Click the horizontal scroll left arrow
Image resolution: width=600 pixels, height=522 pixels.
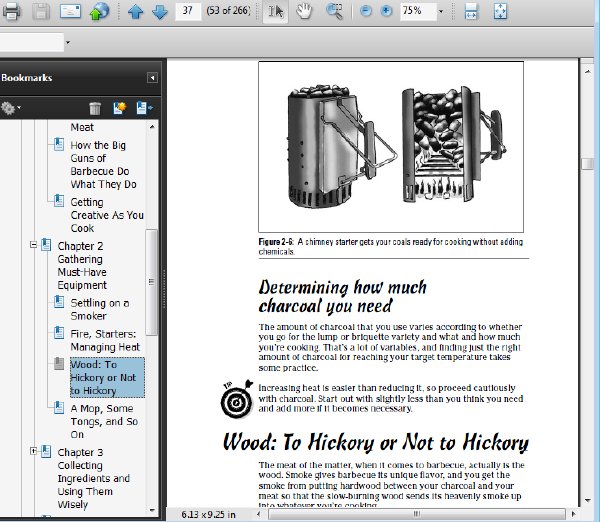tap(259, 514)
